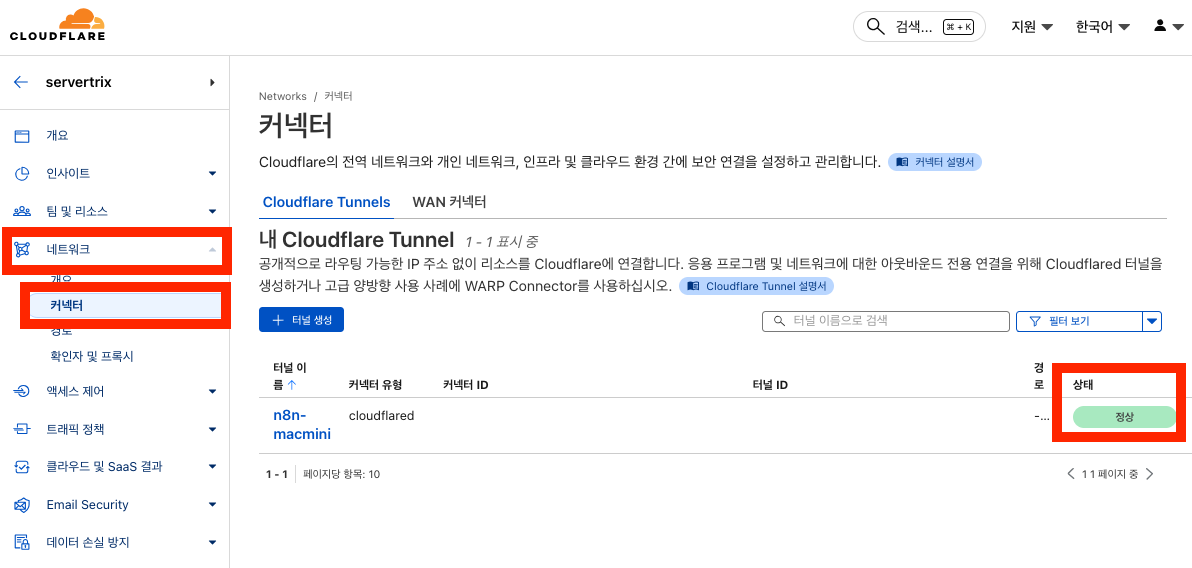Open the dropdown arrow beside 필터 보기
This screenshot has width=1192, height=568.
[x=1152, y=322]
